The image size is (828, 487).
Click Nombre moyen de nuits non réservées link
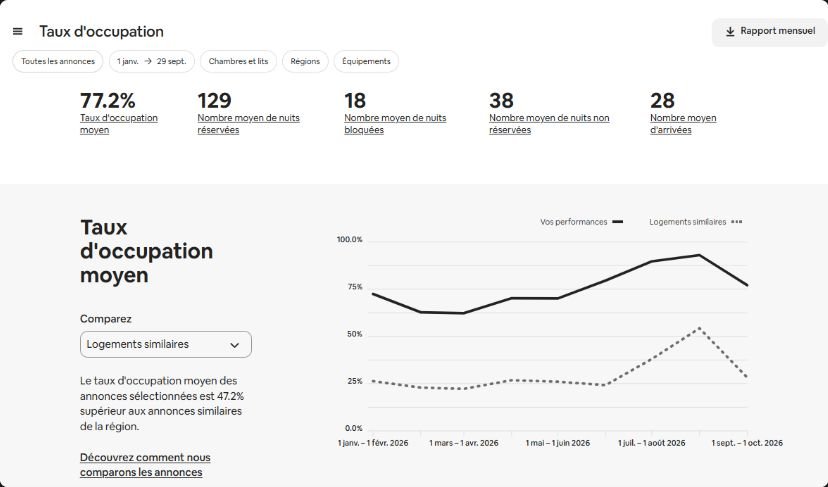click(x=549, y=124)
